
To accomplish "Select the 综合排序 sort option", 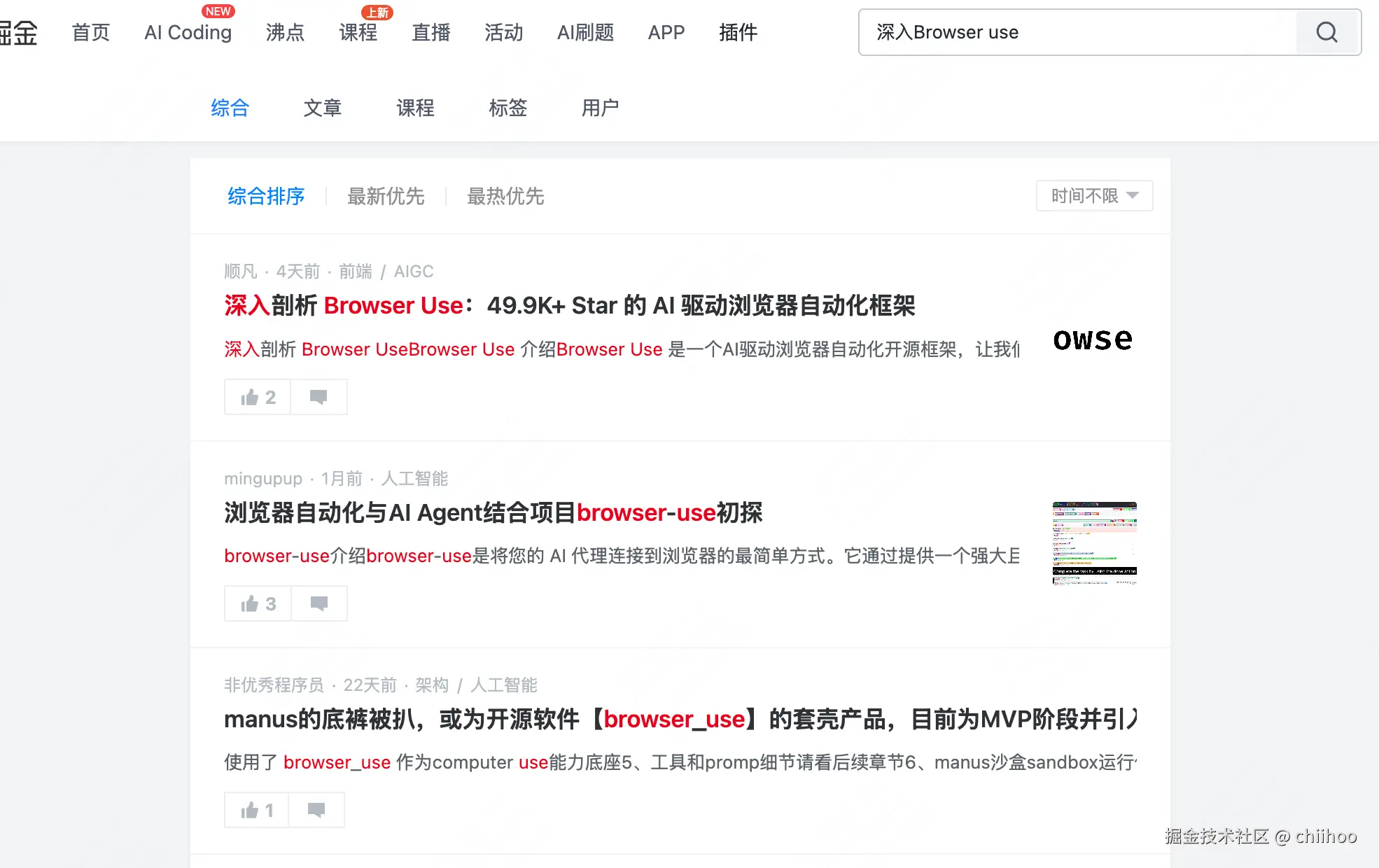I will click(265, 197).
